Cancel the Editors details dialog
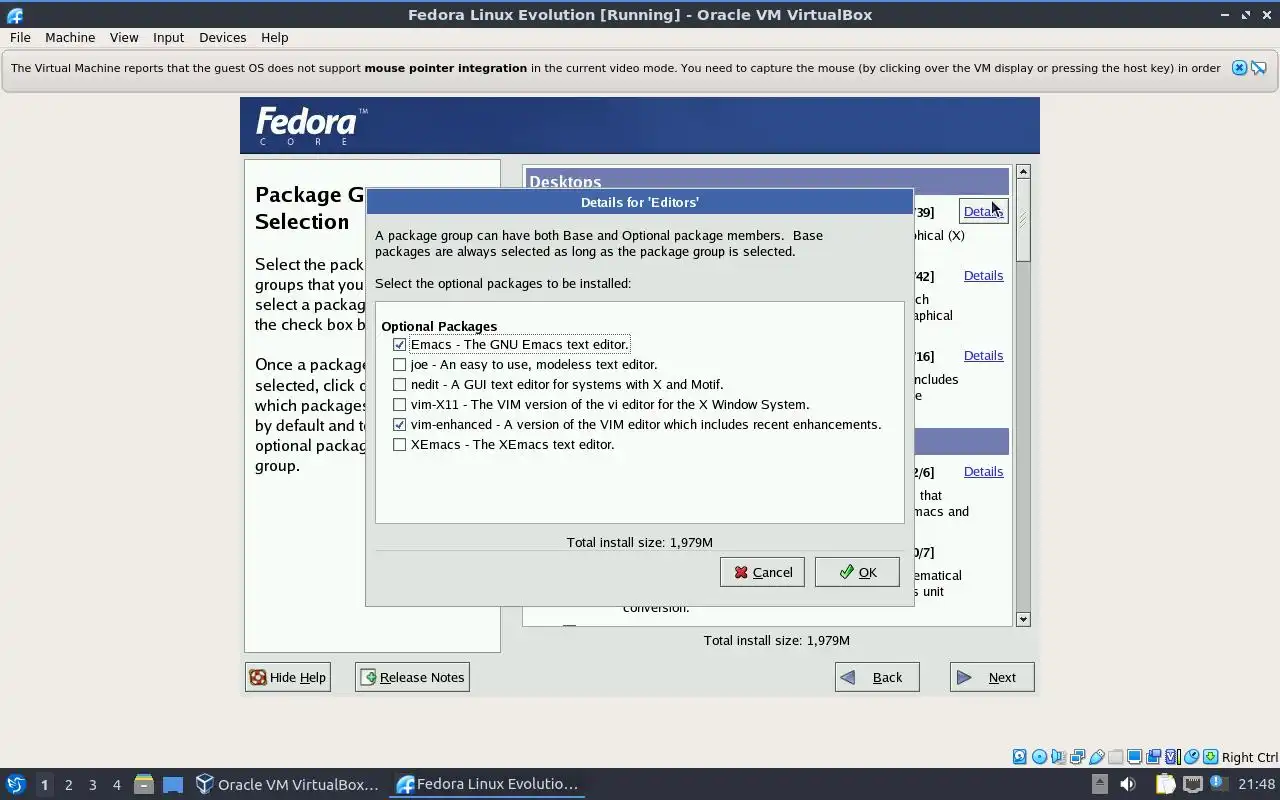1280x800 pixels. pos(762,572)
